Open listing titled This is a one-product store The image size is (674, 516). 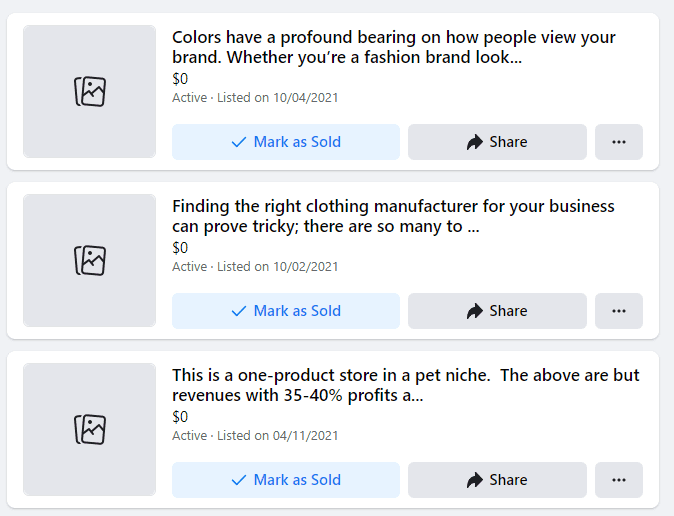(406, 385)
